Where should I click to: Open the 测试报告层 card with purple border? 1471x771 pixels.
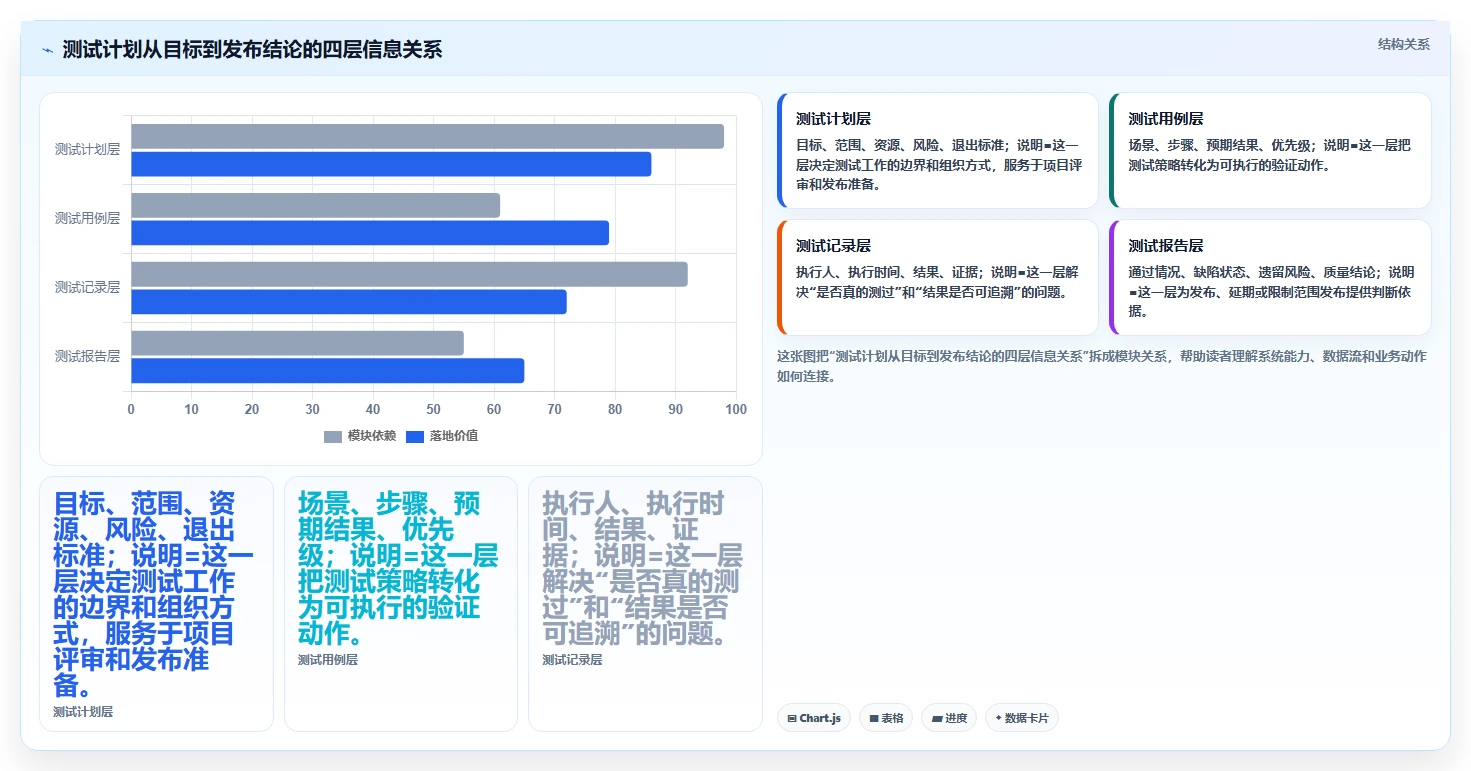[1270, 278]
